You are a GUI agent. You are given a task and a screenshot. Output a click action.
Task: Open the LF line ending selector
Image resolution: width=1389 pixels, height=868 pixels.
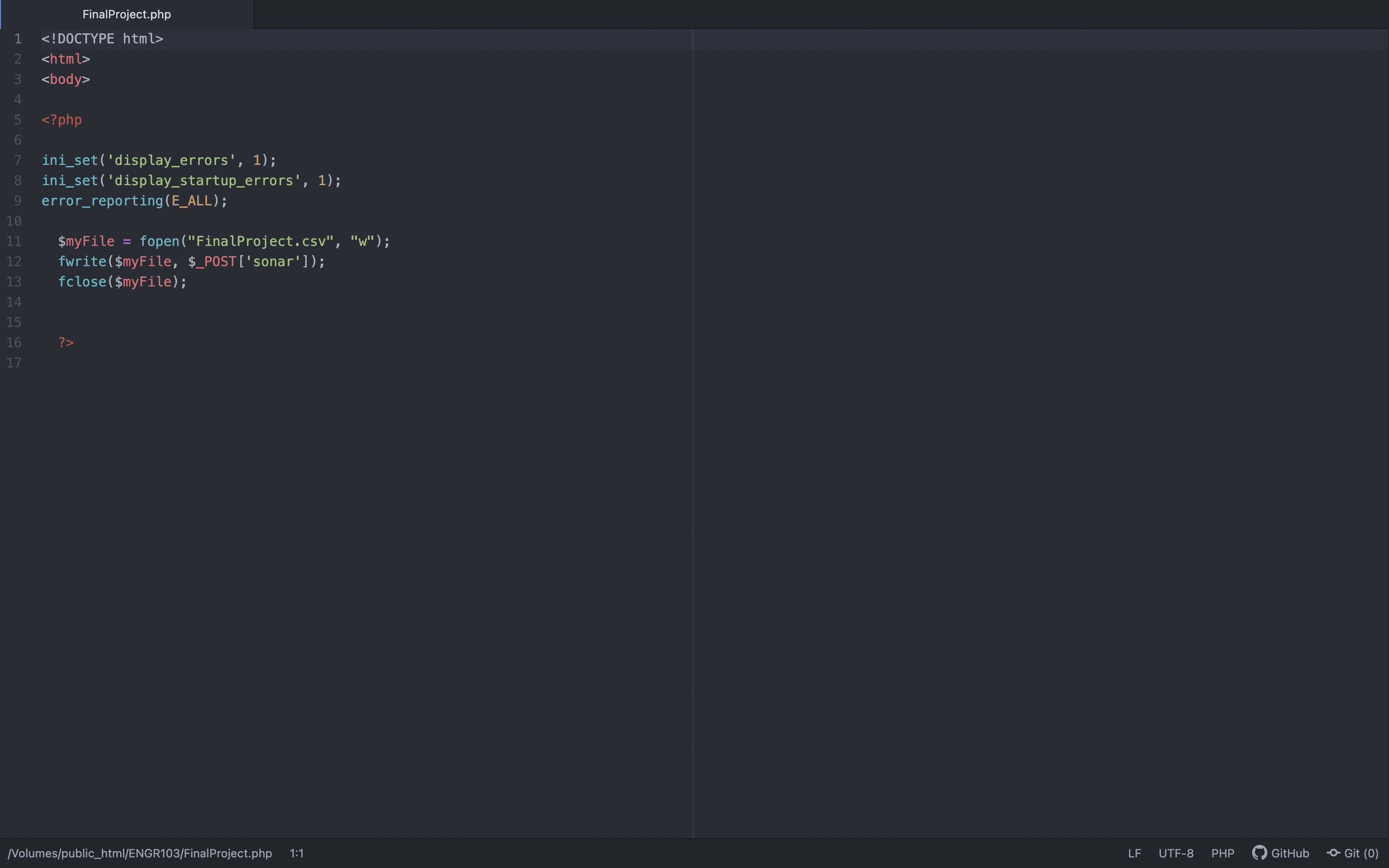[1134, 853]
